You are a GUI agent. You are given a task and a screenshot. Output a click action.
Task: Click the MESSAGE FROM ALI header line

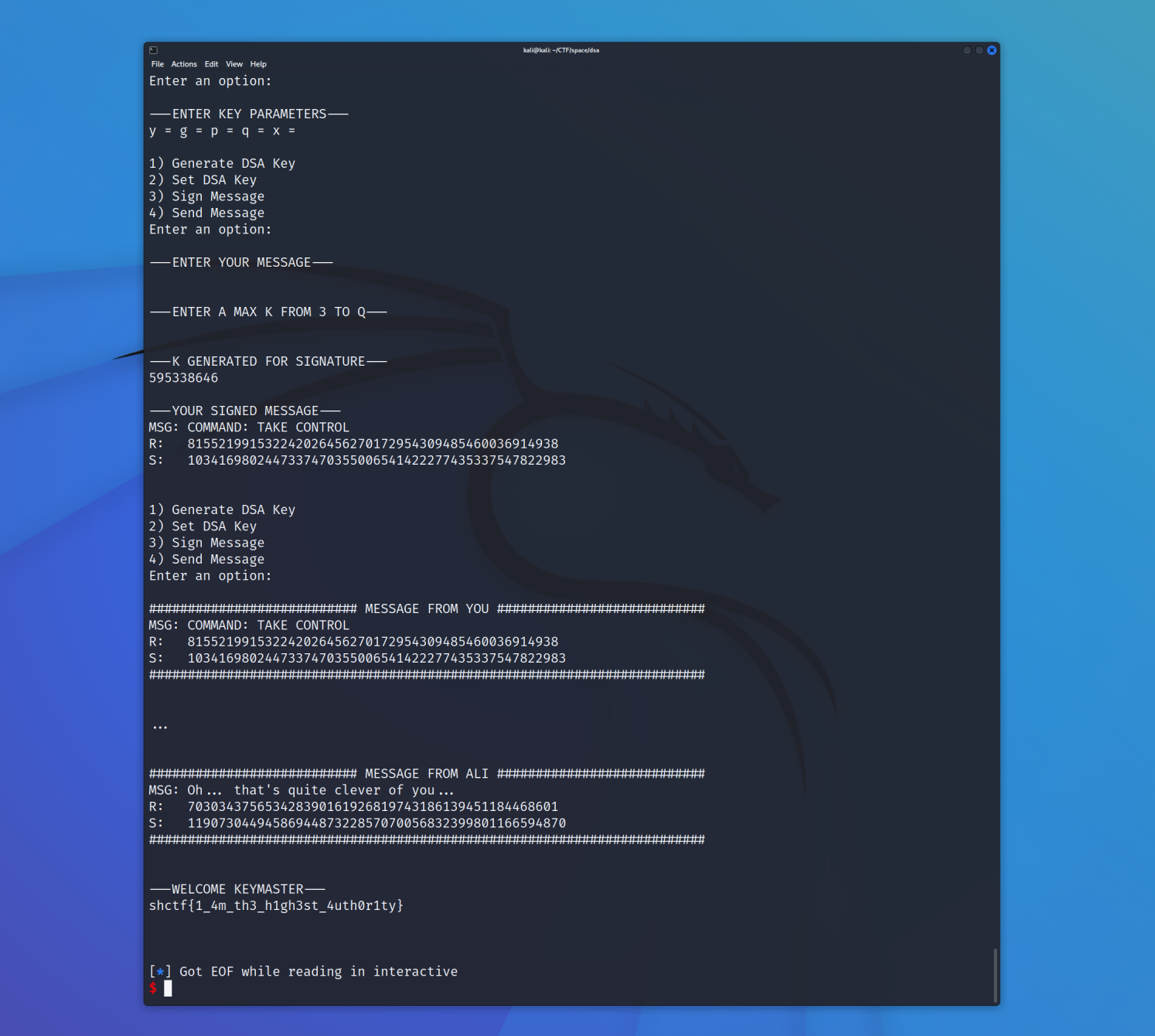[426, 774]
